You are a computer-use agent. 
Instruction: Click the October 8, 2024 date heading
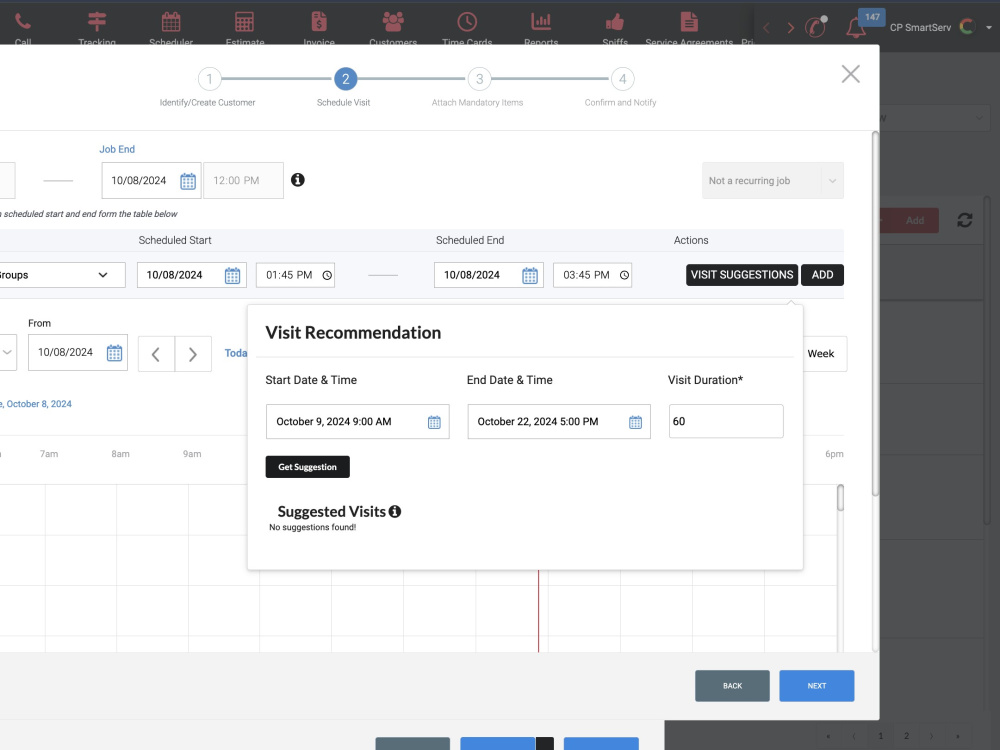(x=36, y=404)
